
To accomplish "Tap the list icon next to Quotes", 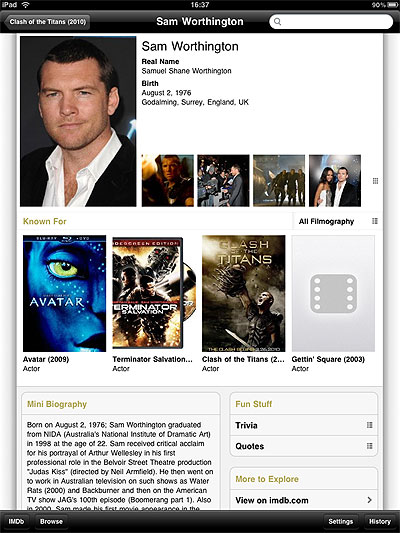I will pyautogui.click(x=370, y=446).
